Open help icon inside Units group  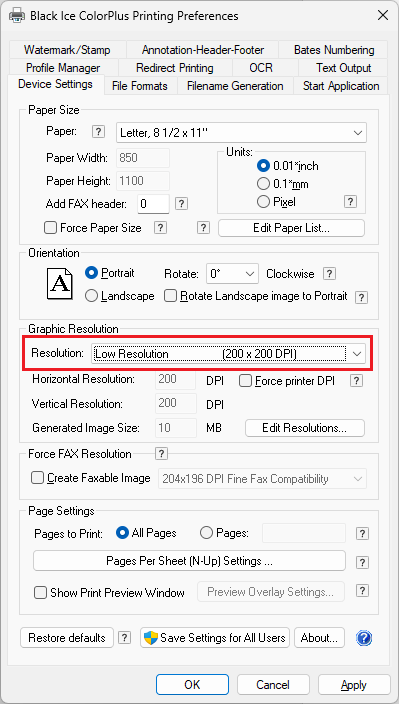point(351,202)
